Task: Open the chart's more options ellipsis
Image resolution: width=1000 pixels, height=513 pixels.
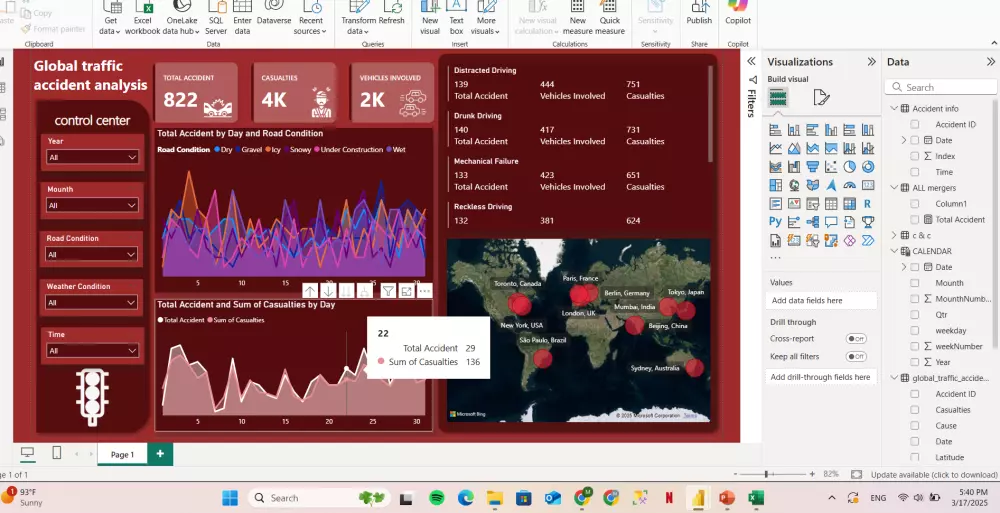Action: click(x=425, y=291)
